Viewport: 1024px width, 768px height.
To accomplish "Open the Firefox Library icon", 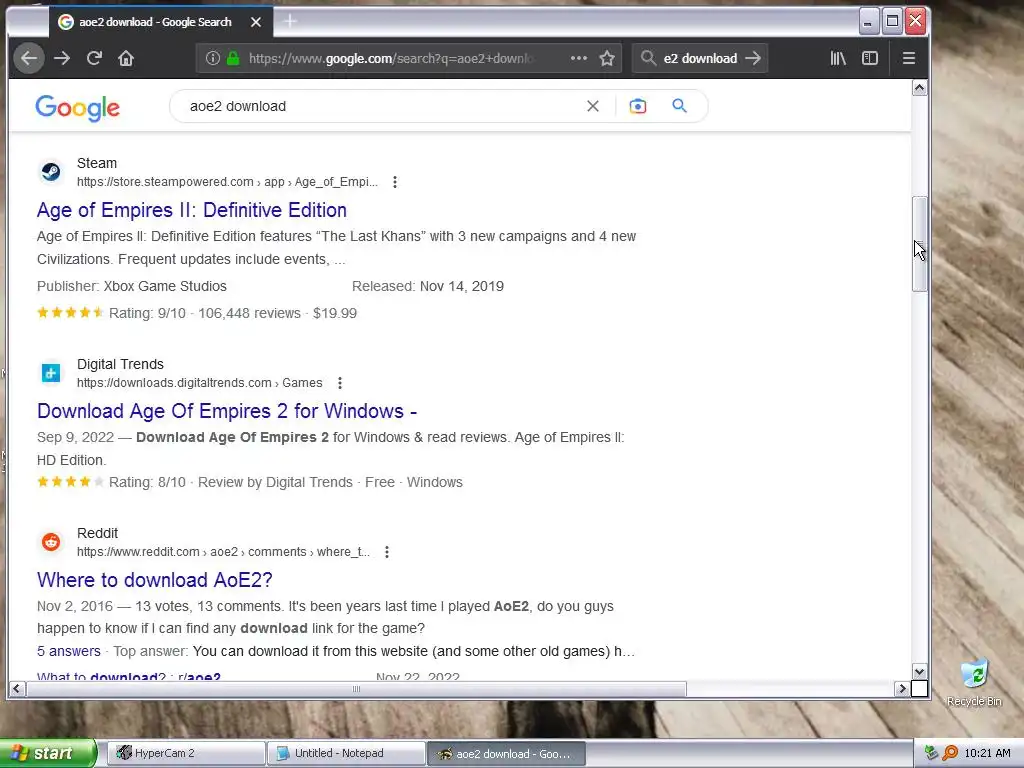I will click(838, 58).
